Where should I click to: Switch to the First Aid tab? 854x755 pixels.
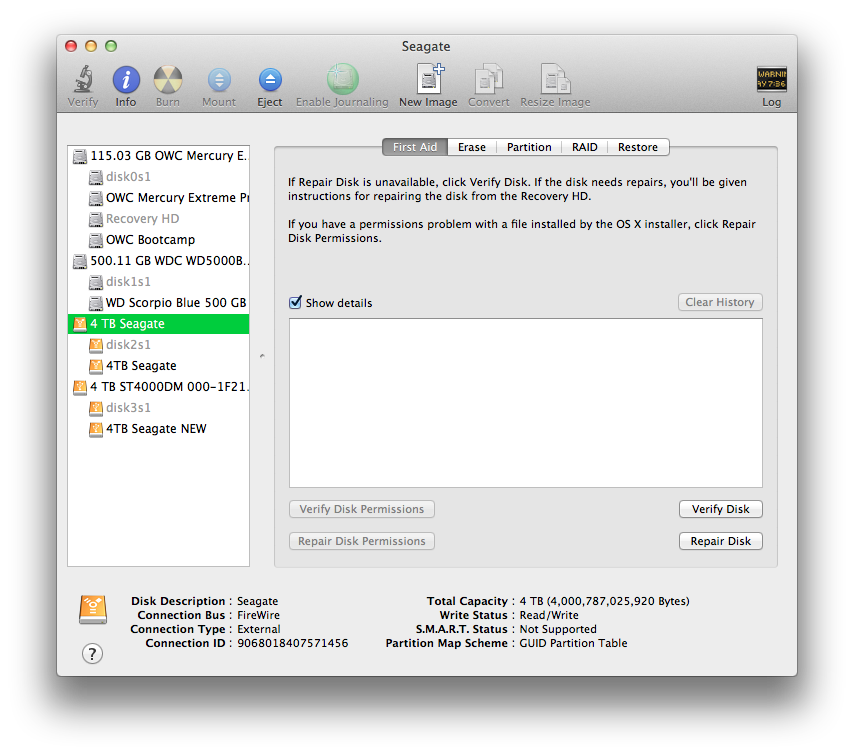(x=415, y=147)
